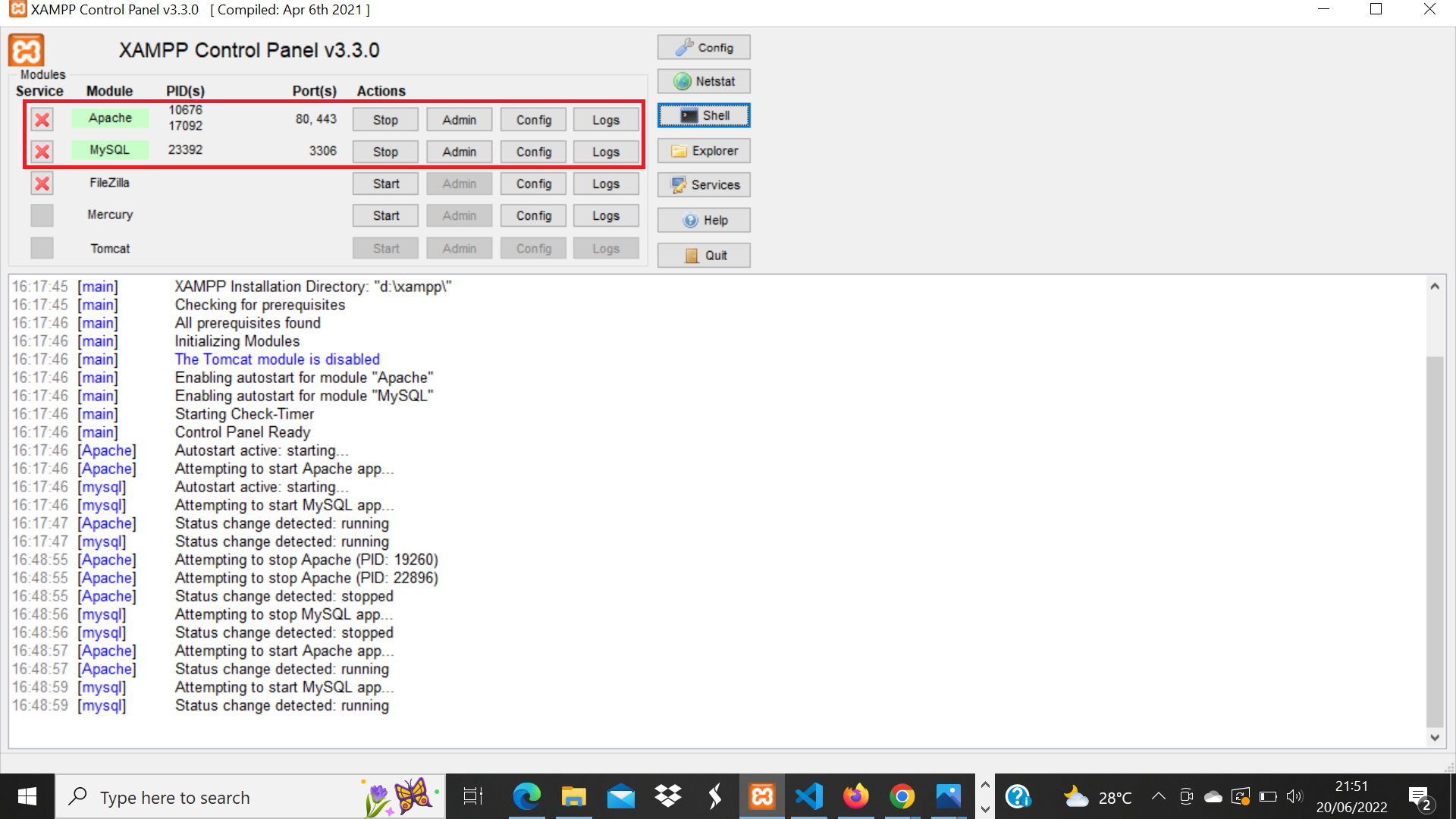Show hidden system tray icons chevron
Viewport: 1456px width, 819px height.
1158,796
